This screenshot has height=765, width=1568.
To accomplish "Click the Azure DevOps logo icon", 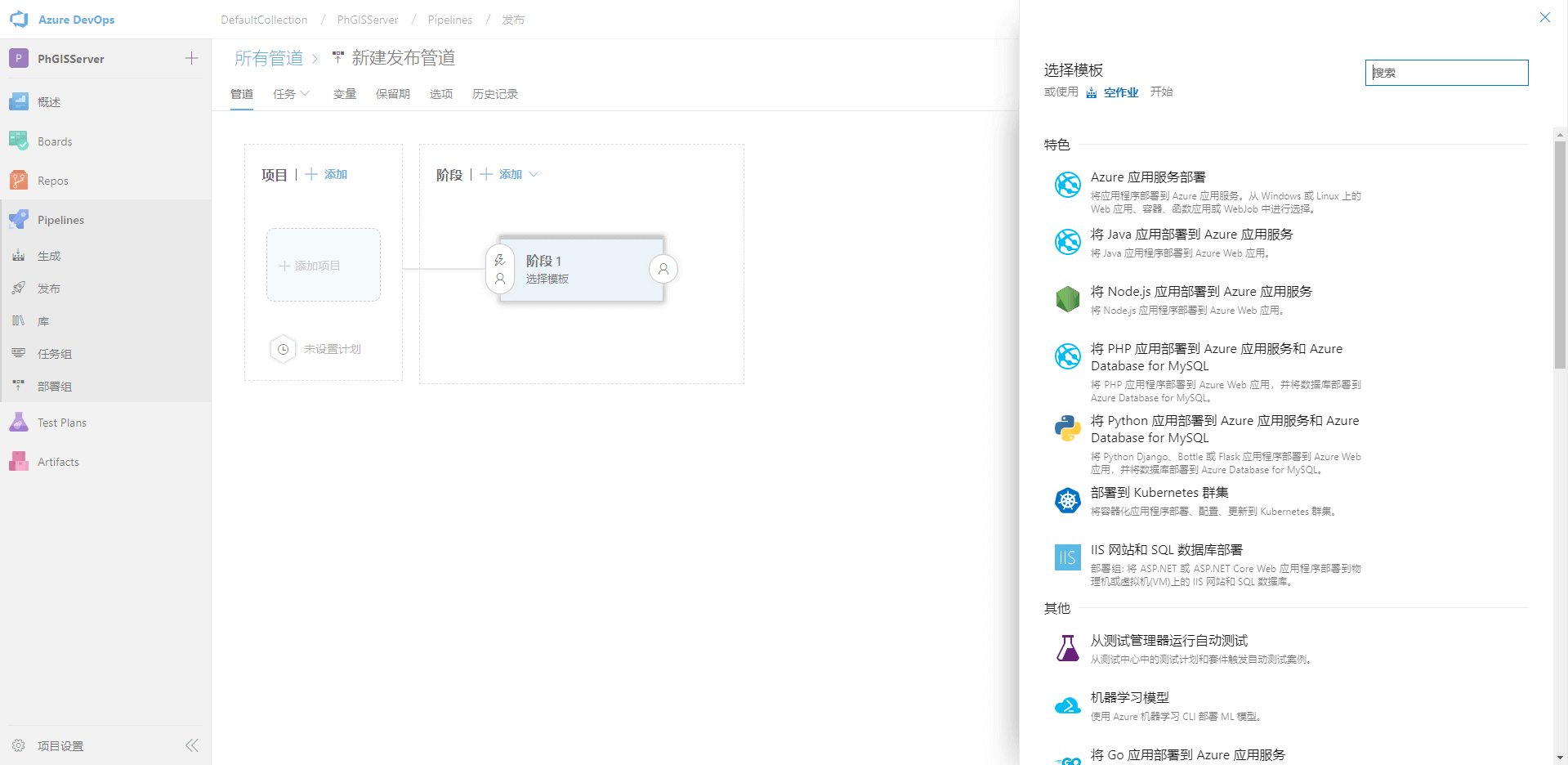I will tap(18, 19).
